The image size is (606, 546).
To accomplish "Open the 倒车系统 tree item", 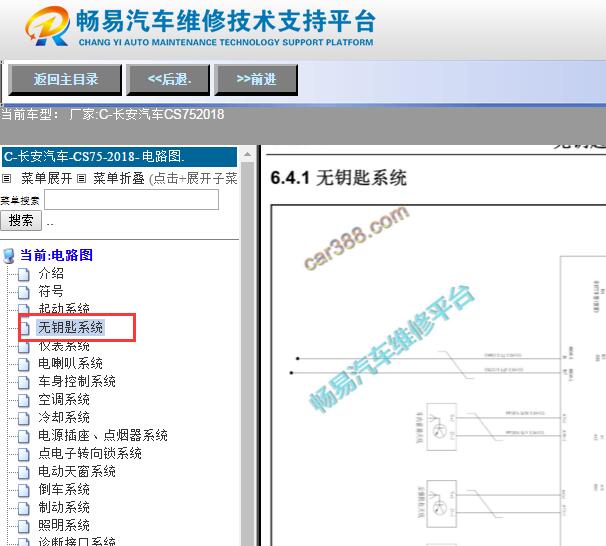I will tap(64, 490).
